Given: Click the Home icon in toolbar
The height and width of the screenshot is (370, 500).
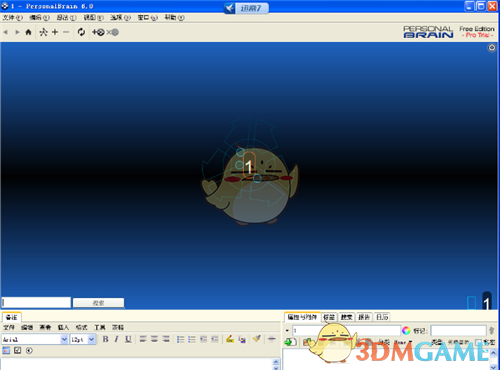Looking at the screenshot, I should tap(28, 32).
